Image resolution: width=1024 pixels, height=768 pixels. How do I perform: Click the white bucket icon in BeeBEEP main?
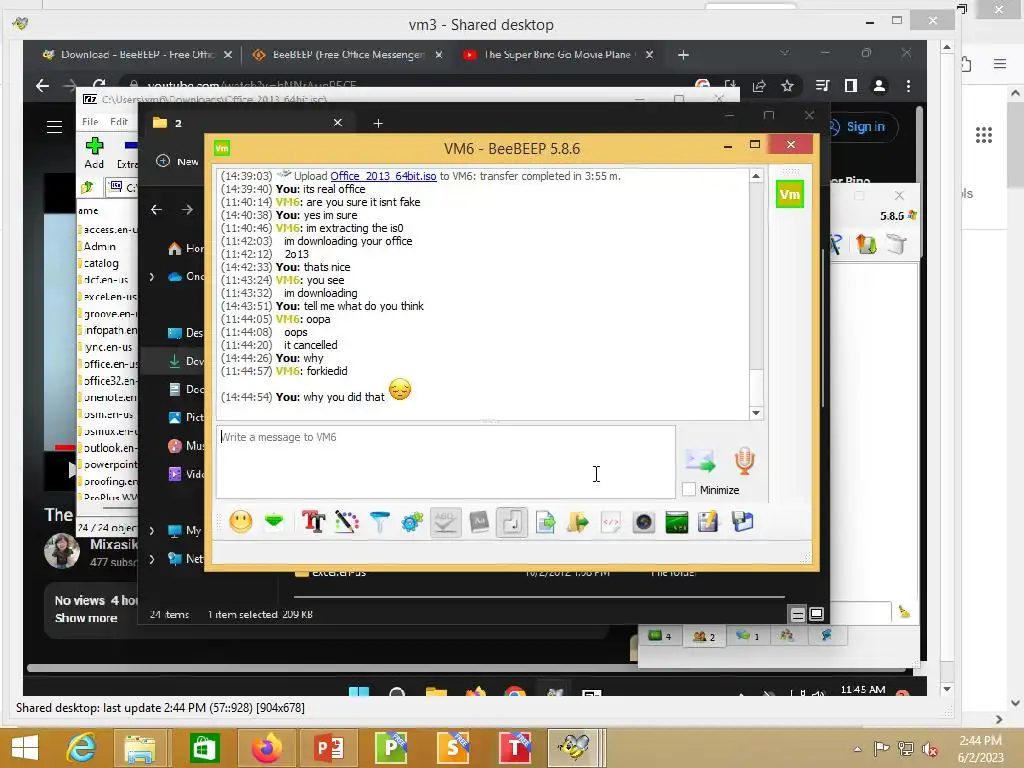897,244
